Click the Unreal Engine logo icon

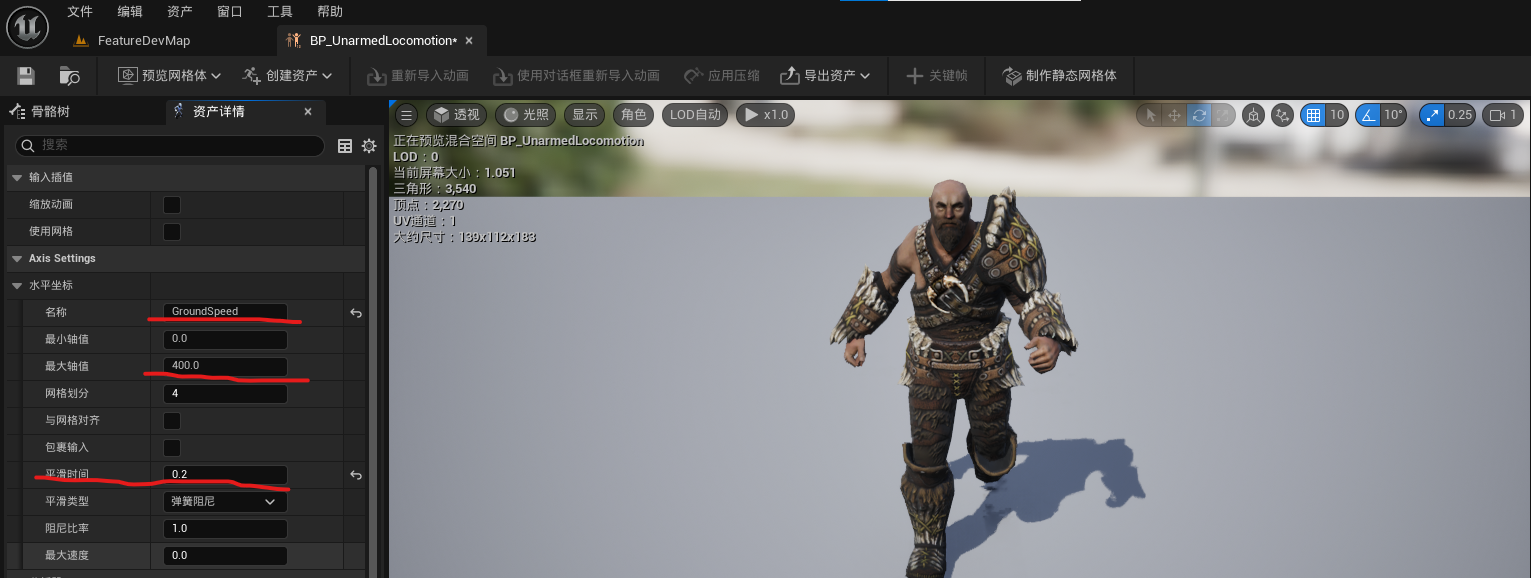coord(27,26)
